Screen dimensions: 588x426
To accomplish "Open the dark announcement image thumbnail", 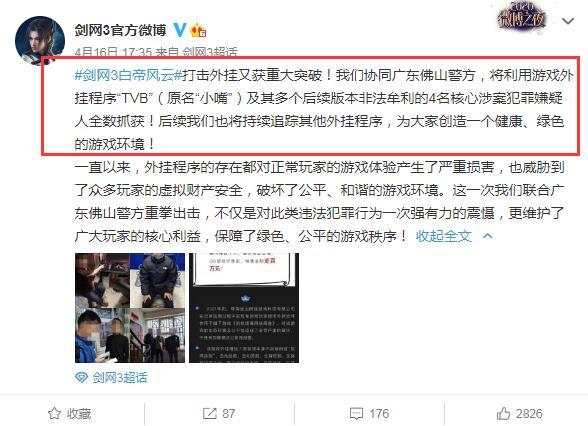I will coord(244,308).
